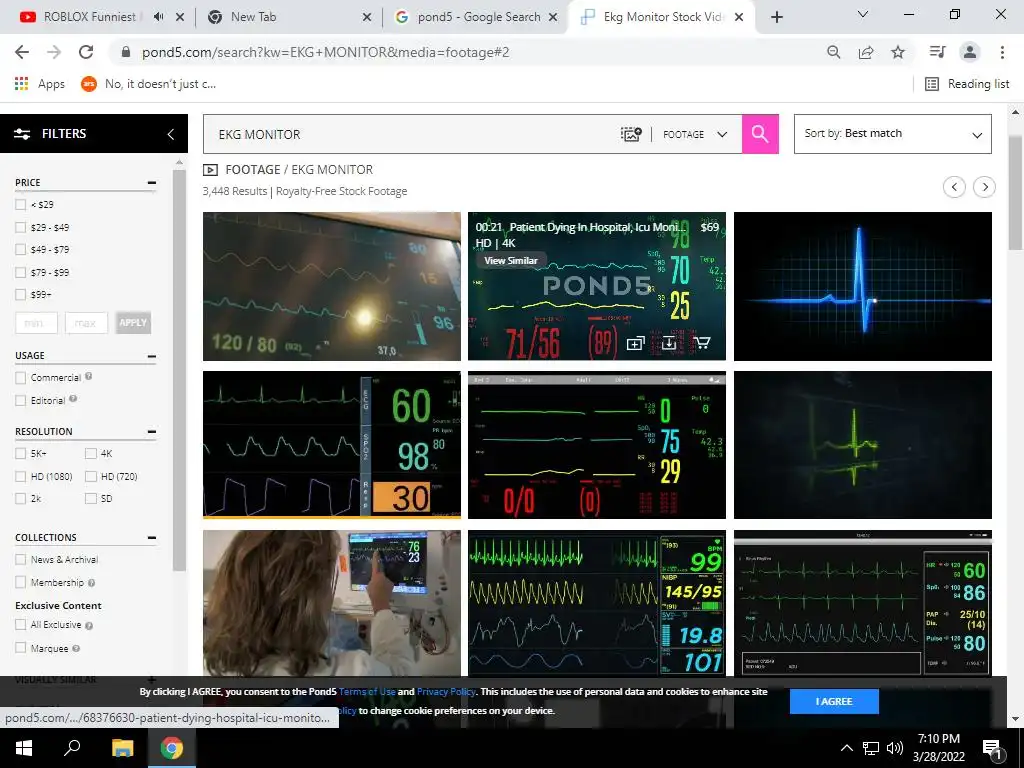The image size is (1024, 768).
Task: Open Windows search on taskbar
Action: point(72,748)
